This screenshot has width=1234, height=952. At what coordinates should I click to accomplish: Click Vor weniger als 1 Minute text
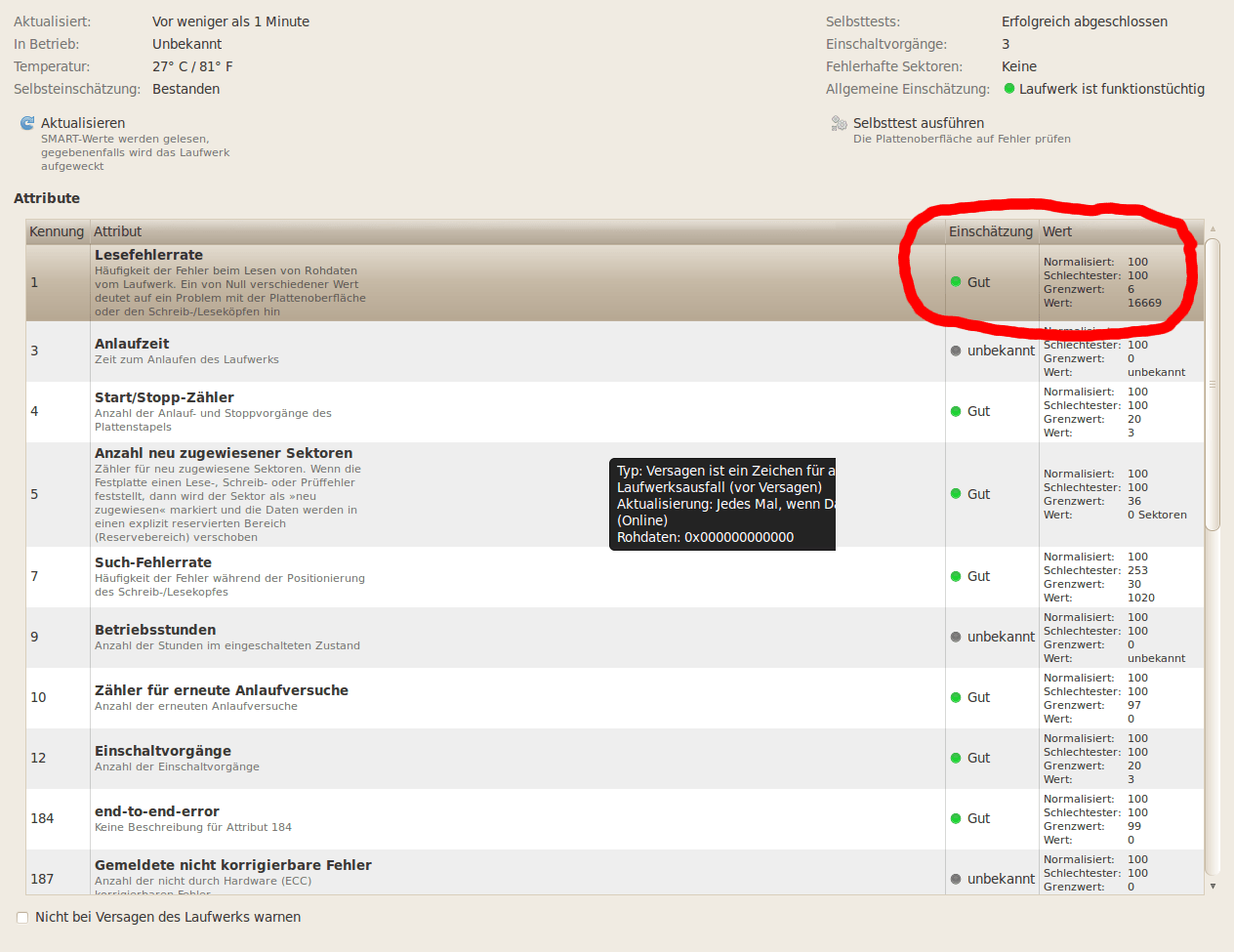pos(230,21)
